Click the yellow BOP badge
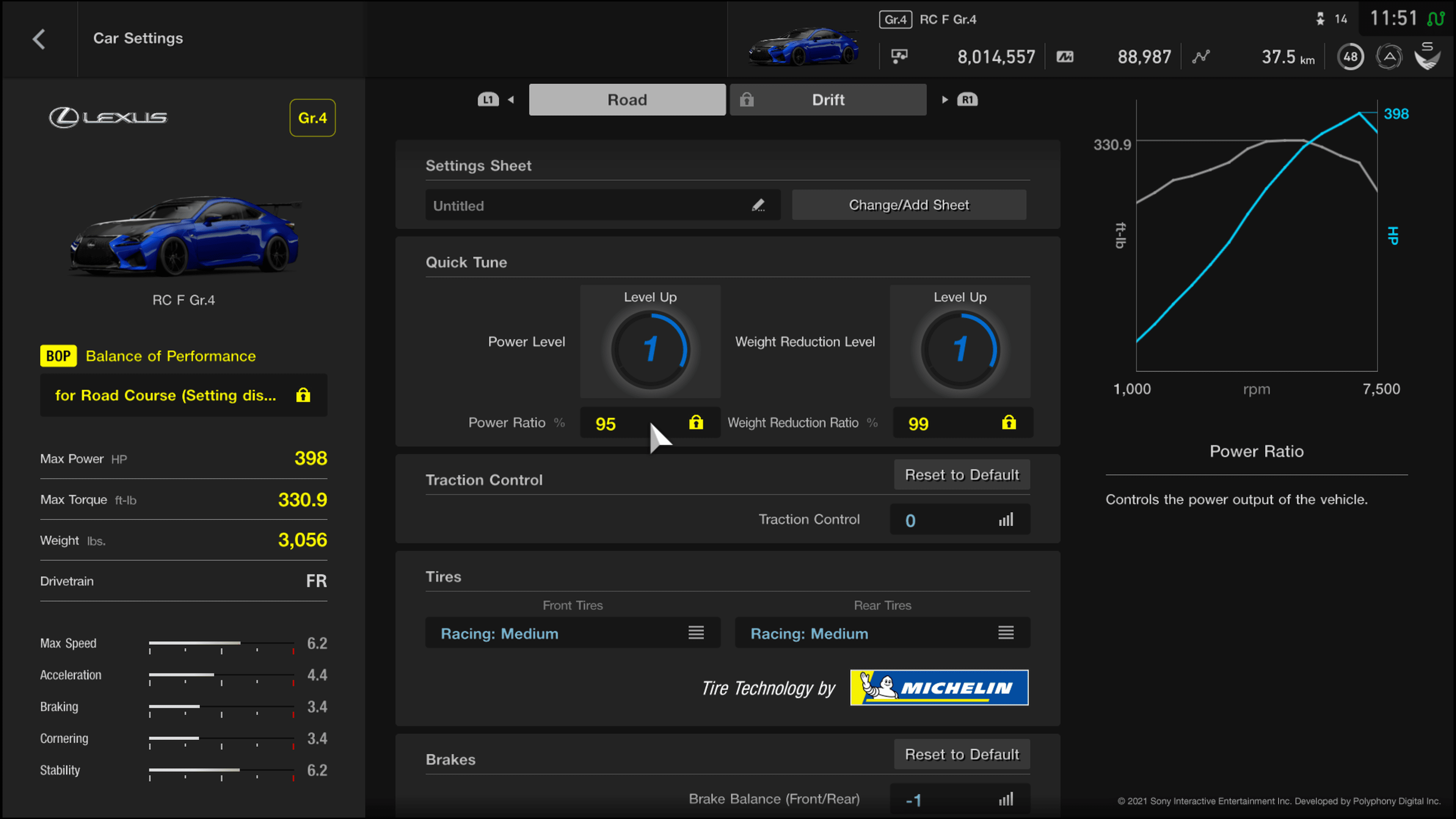This screenshot has width=1456, height=819. 58,356
